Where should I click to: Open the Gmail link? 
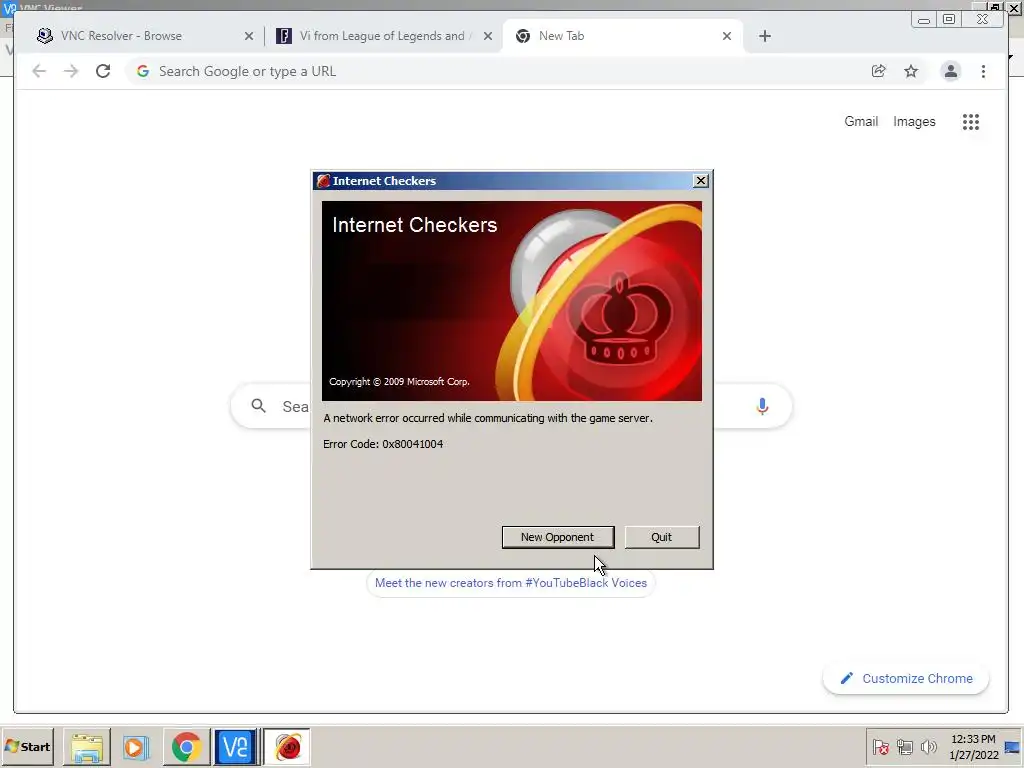[x=861, y=121]
